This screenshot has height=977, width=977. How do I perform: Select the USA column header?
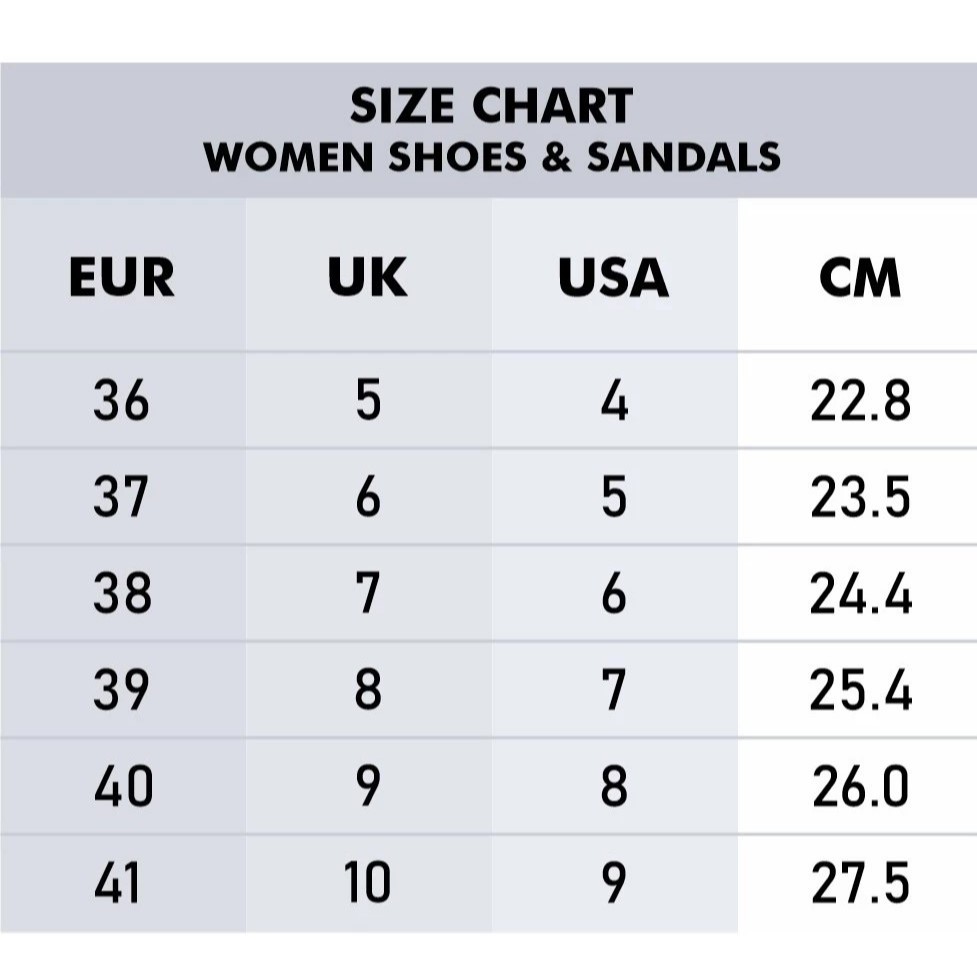[x=613, y=277]
